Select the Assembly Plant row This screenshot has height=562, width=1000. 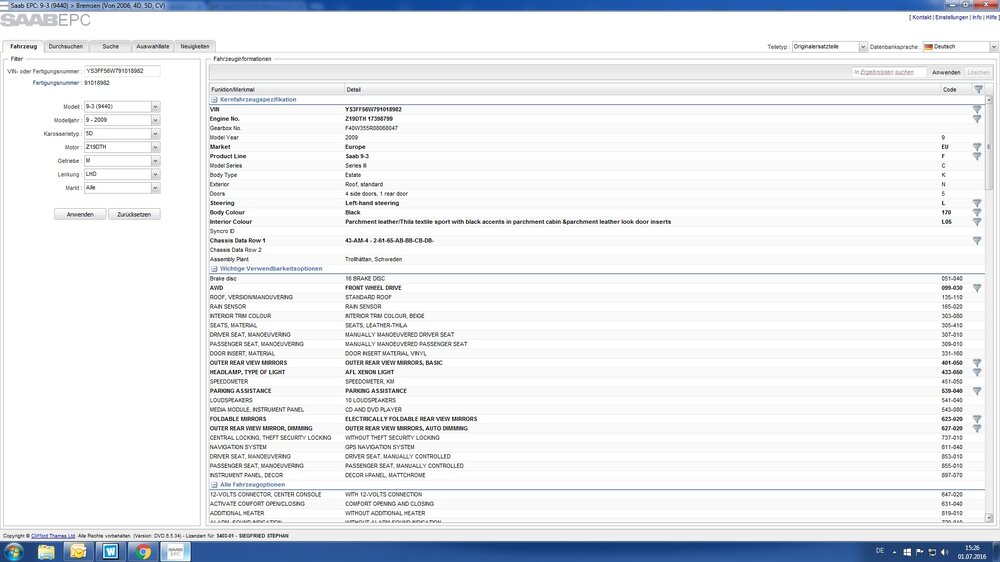597,260
